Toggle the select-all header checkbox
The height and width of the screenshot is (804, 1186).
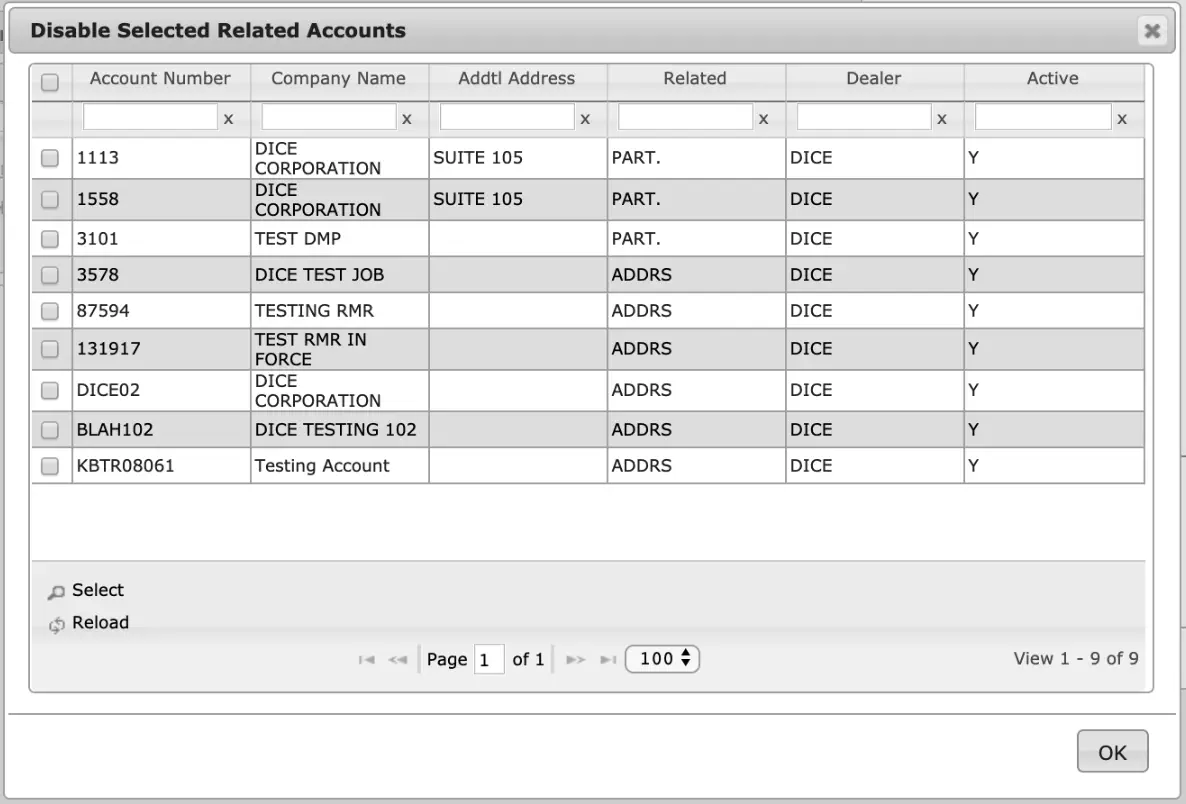pyautogui.click(x=50, y=82)
